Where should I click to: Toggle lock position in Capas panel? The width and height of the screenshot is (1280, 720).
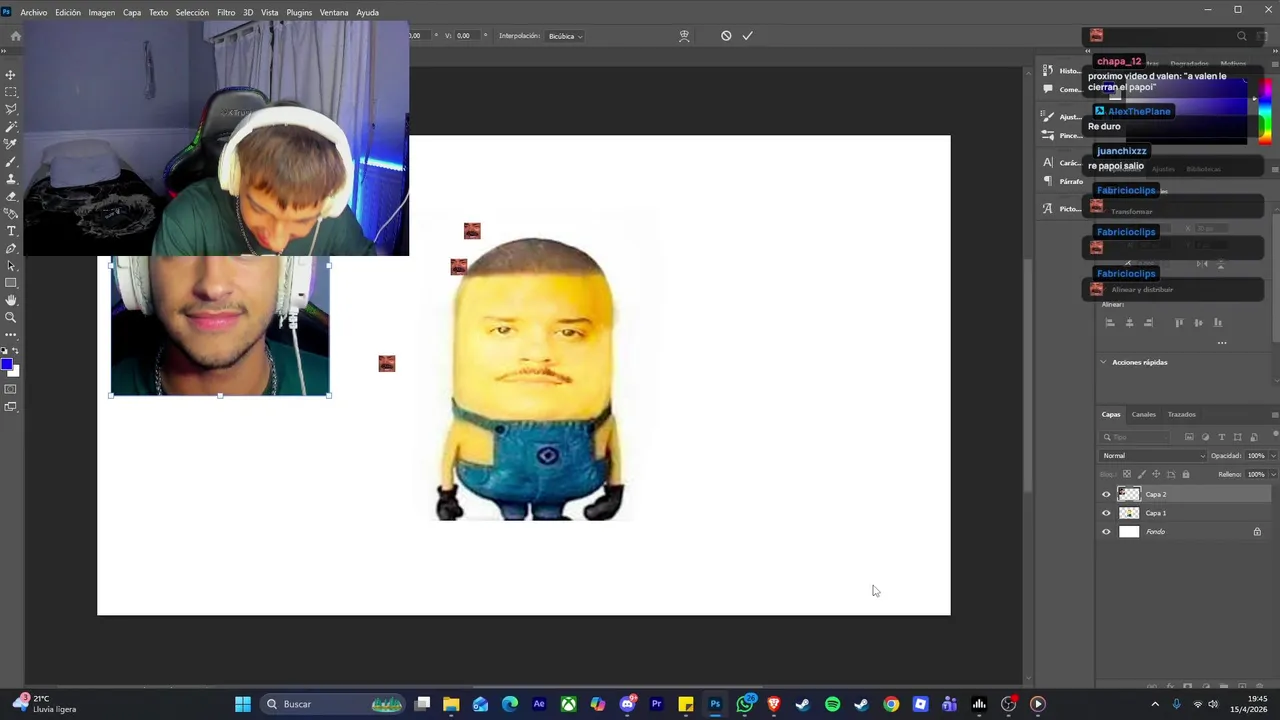point(1156,474)
